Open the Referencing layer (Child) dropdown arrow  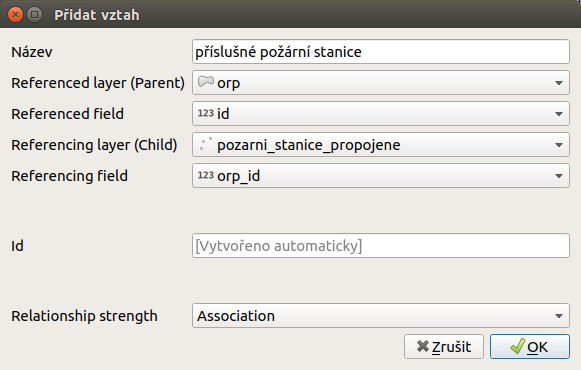coord(559,145)
